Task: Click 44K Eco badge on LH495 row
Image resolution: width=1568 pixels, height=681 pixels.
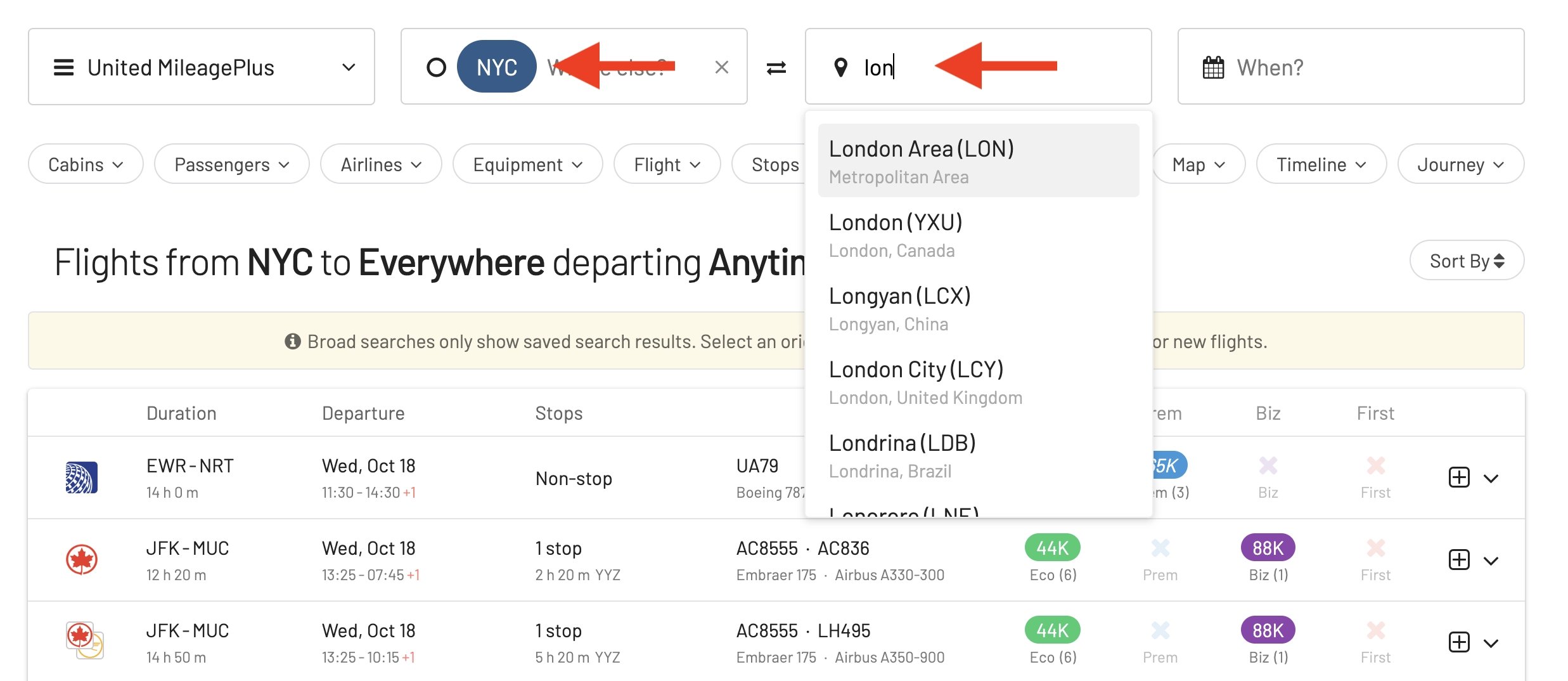Action: tap(1052, 630)
